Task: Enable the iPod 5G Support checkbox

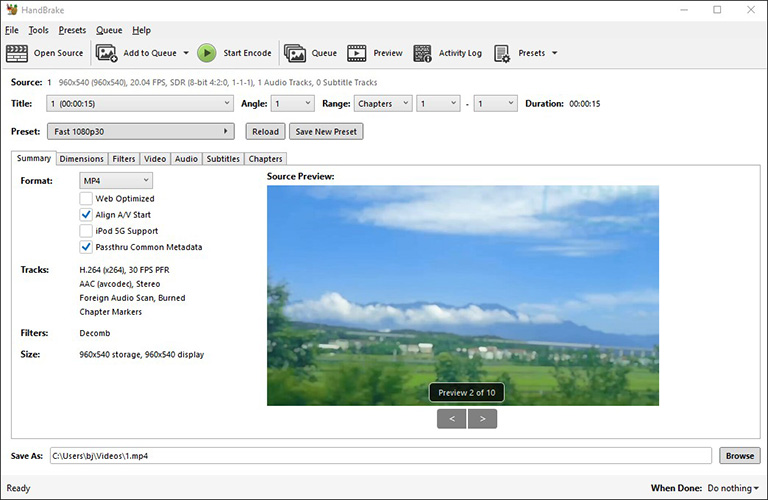Action: coord(86,231)
